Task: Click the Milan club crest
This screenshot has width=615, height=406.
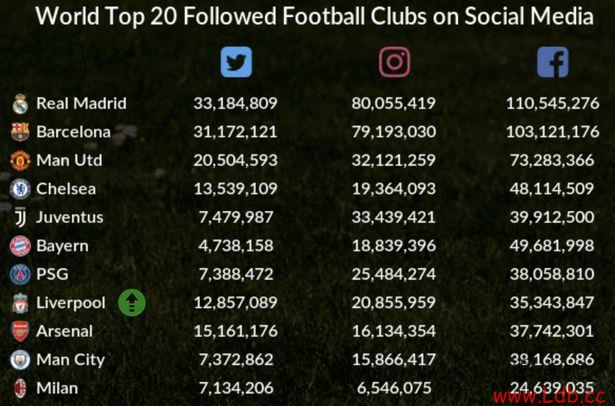Action: (x=20, y=388)
